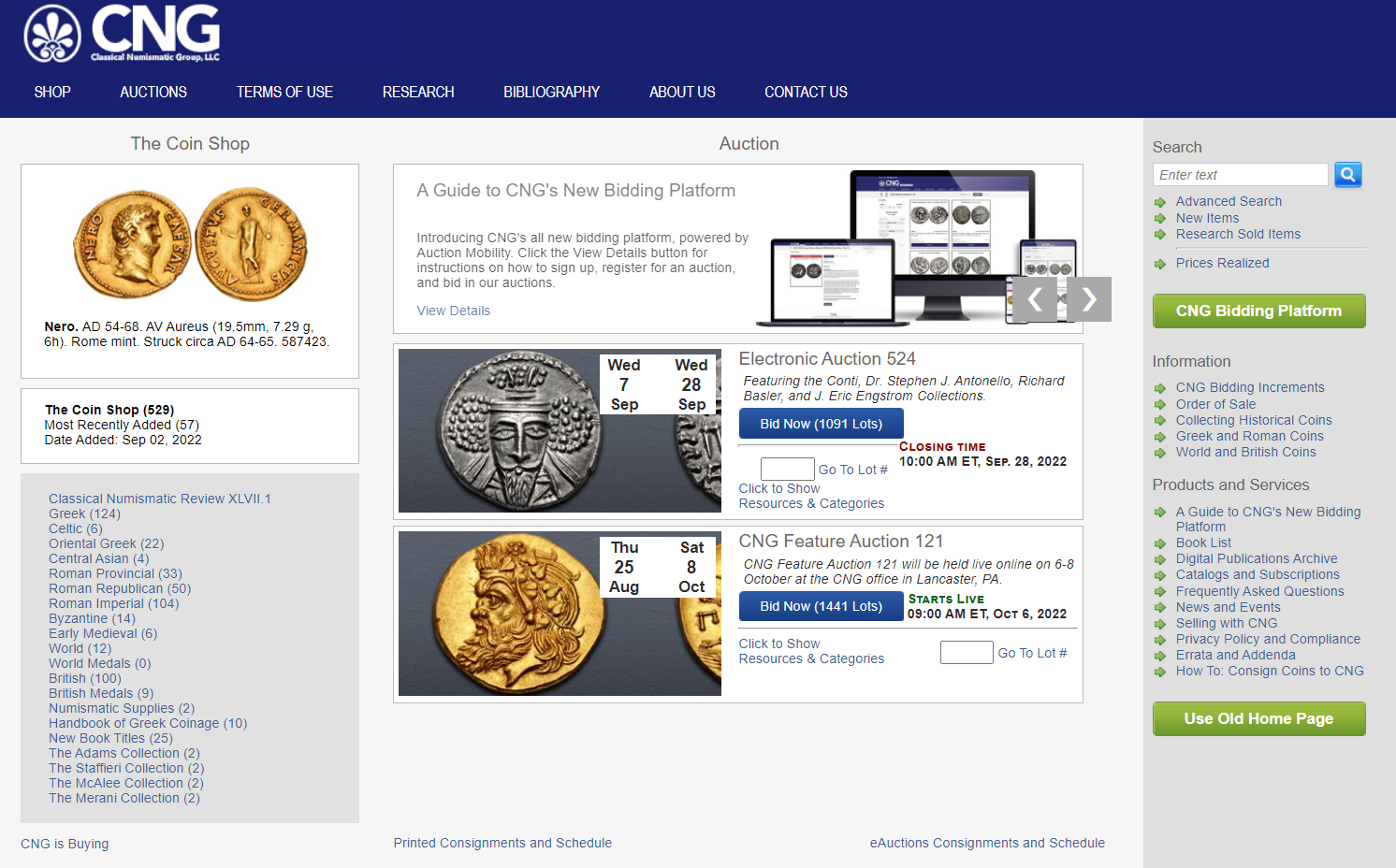This screenshot has width=1396, height=868.
Task: Click Go To Lot # link for Auction 121
Action: coord(1032,653)
